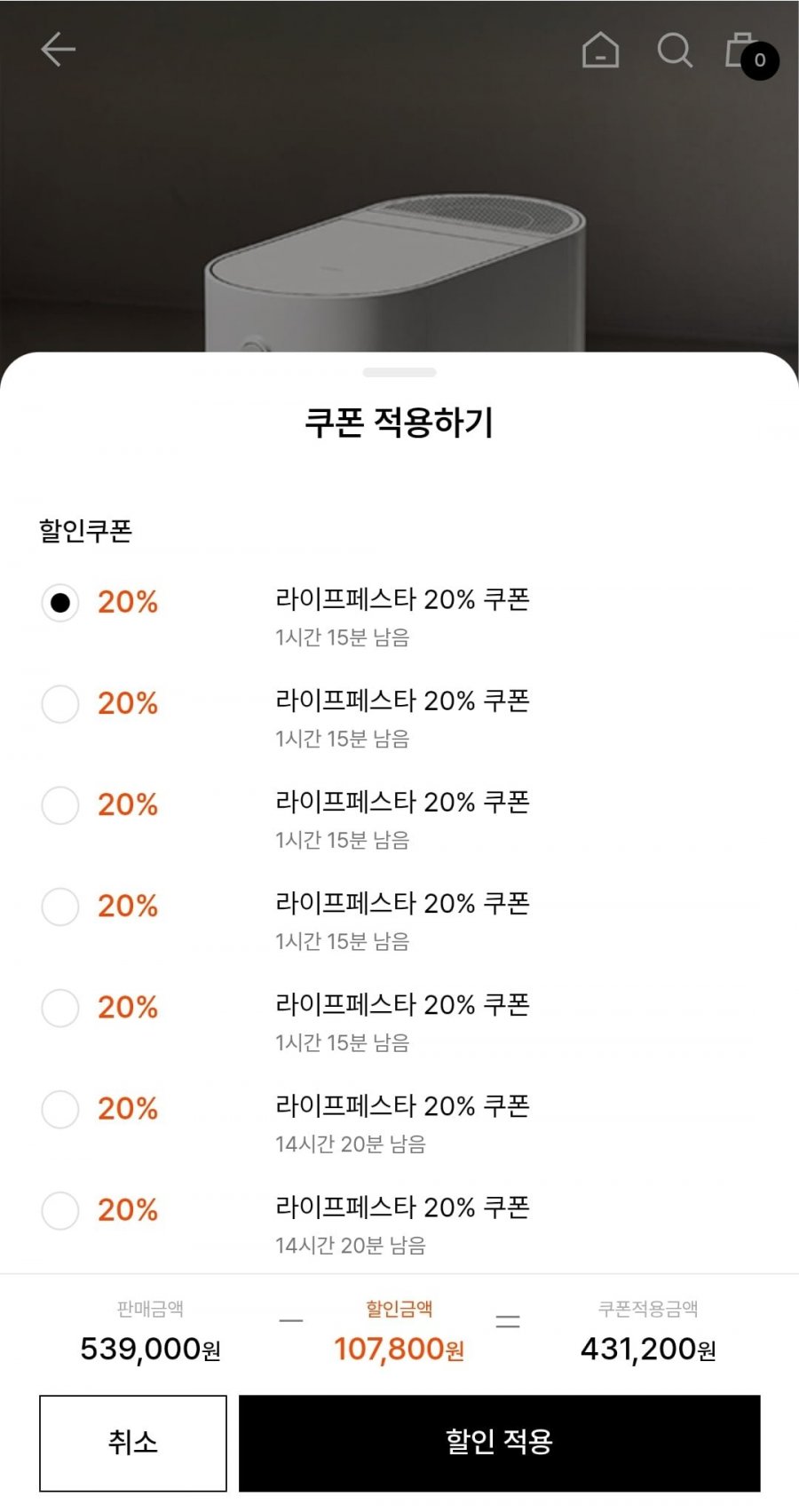Select the first 20% coupon radio button
799x1512 pixels.
pyautogui.click(x=60, y=603)
